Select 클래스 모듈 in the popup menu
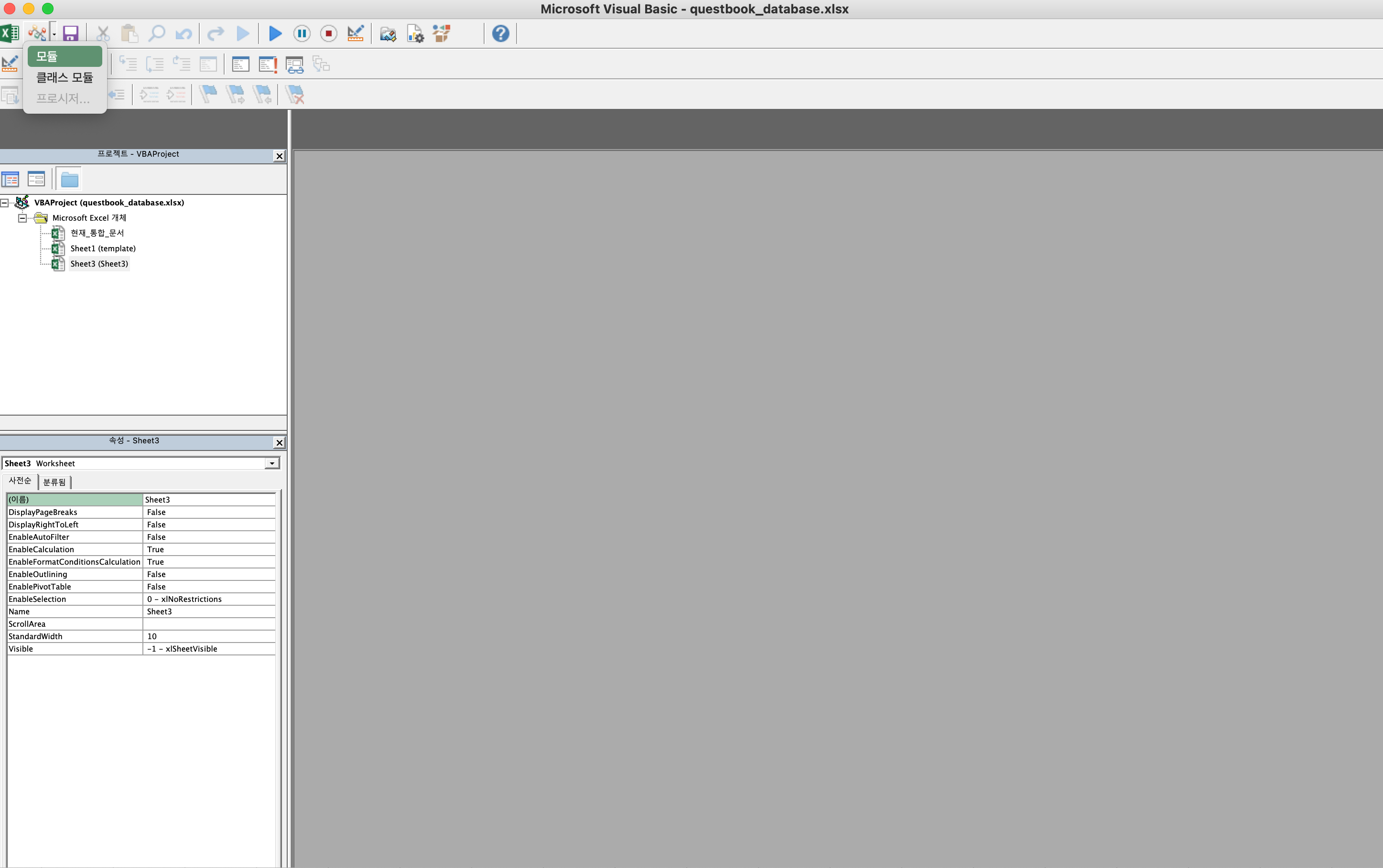 65,77
